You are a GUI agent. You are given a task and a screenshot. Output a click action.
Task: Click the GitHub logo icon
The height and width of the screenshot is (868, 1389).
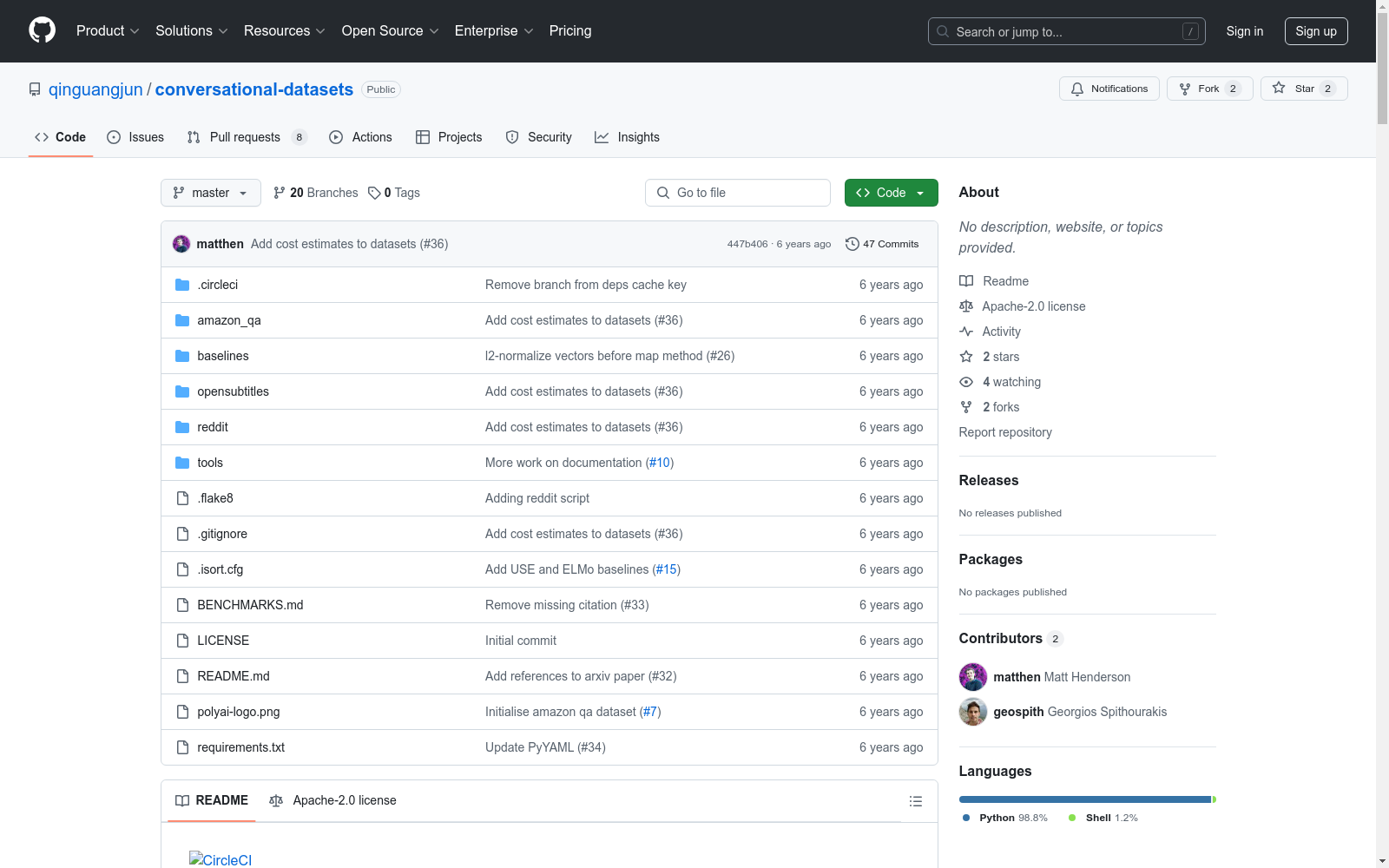point(42,30)
